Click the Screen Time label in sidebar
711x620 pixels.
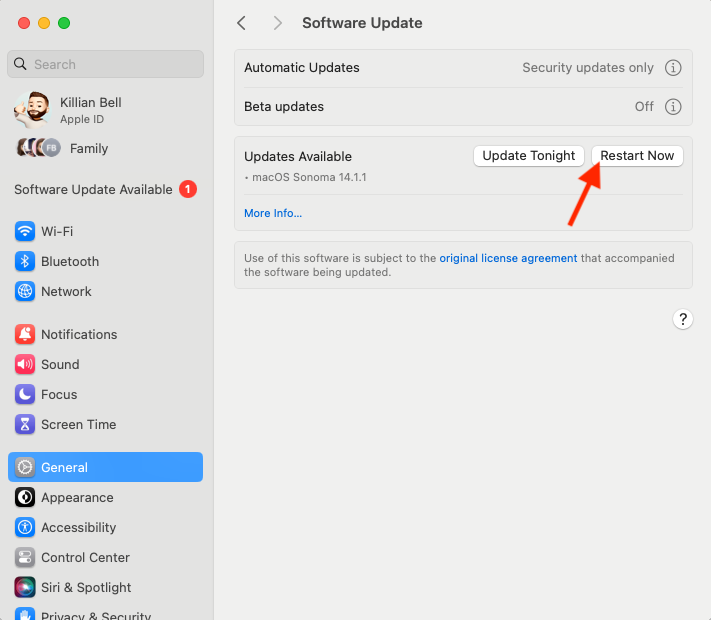tap(78, 424)
